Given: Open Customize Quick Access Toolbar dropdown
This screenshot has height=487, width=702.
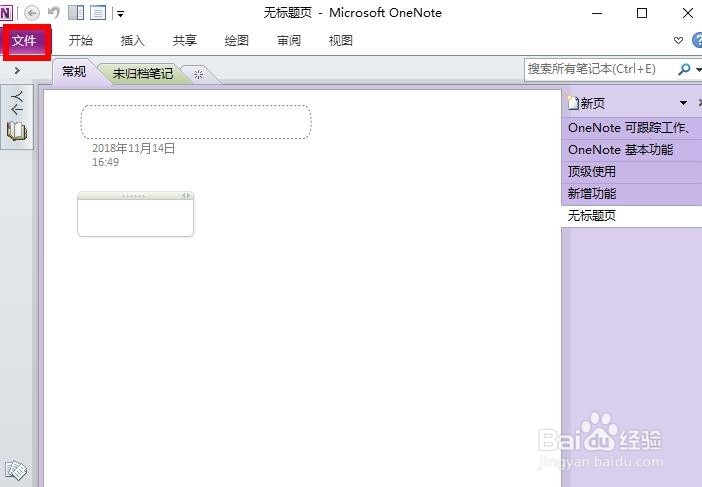Looking at the screenshot, I should (120, 14).
